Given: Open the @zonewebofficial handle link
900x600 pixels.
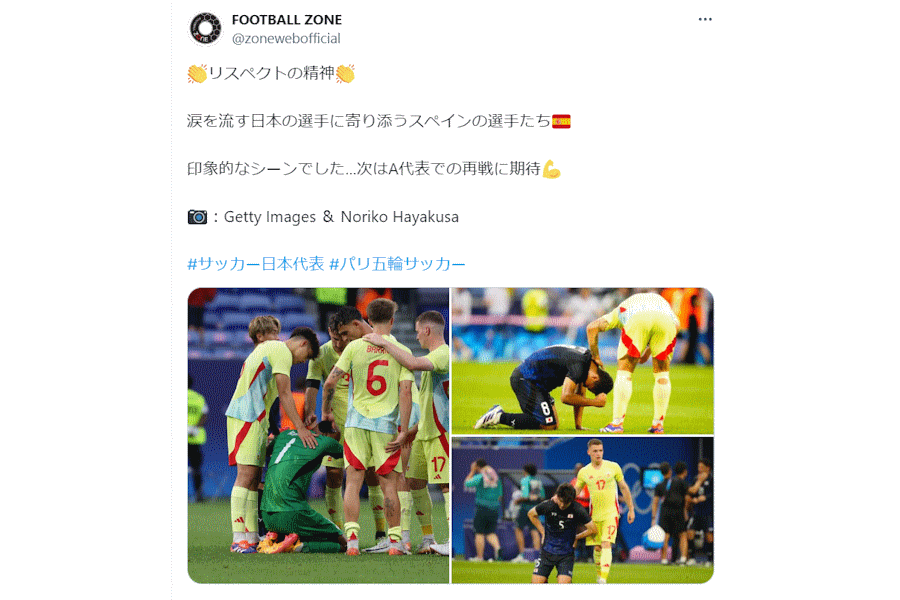Looking at the screenshot, I should pyautogui.click(x=286, y=38).
